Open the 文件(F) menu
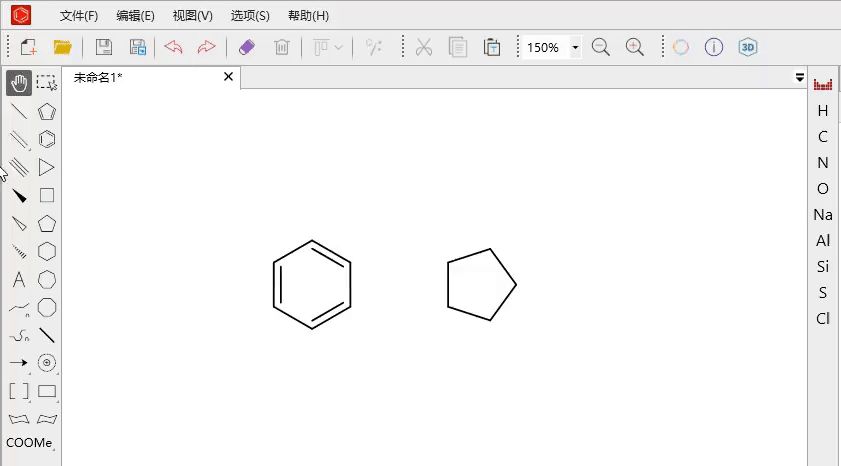Screen dimensions: 841x466 [x=78, y=16]
